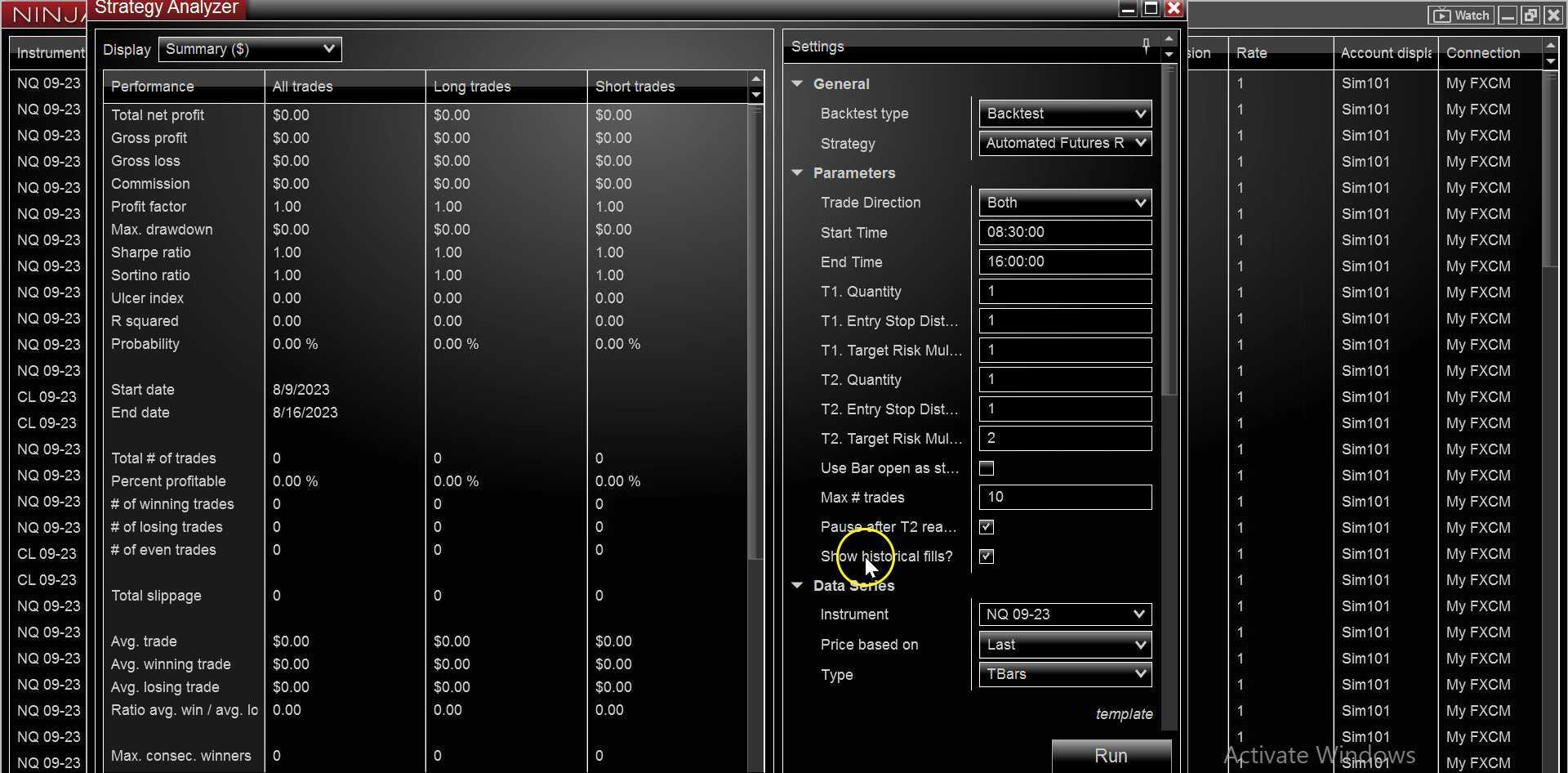
Task: Click the Start date value 8/9/2023
Action: coord(301,390)
